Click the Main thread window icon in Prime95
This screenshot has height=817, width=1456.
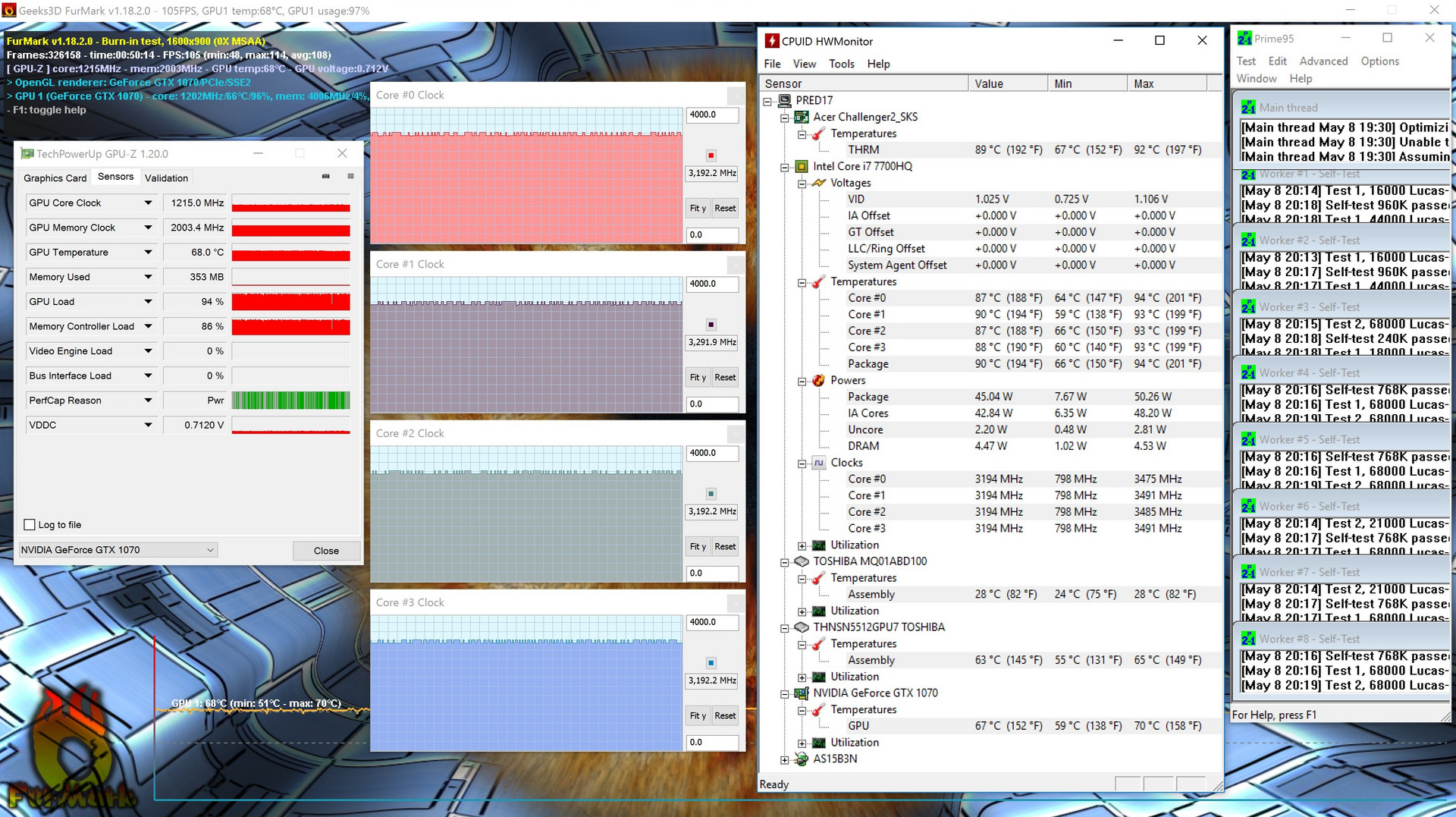[x=1248, y=108]
